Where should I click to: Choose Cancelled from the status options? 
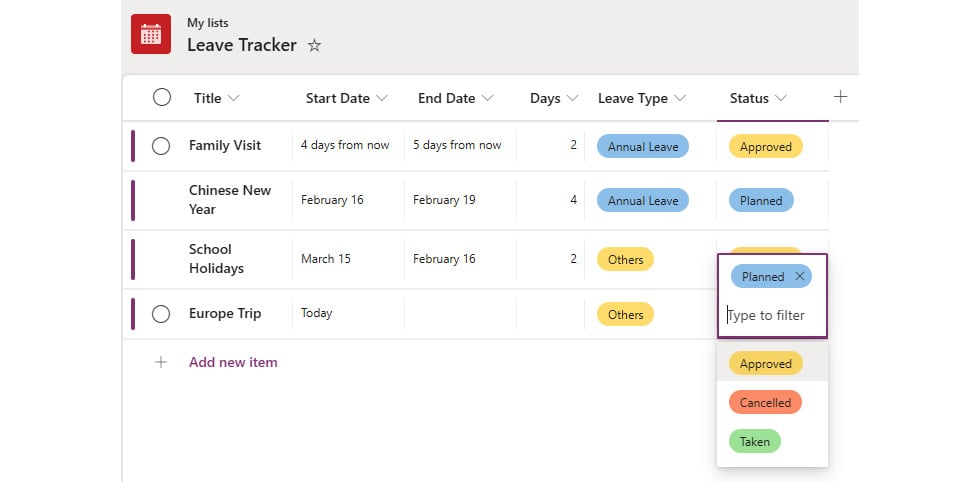click(765, 403)
